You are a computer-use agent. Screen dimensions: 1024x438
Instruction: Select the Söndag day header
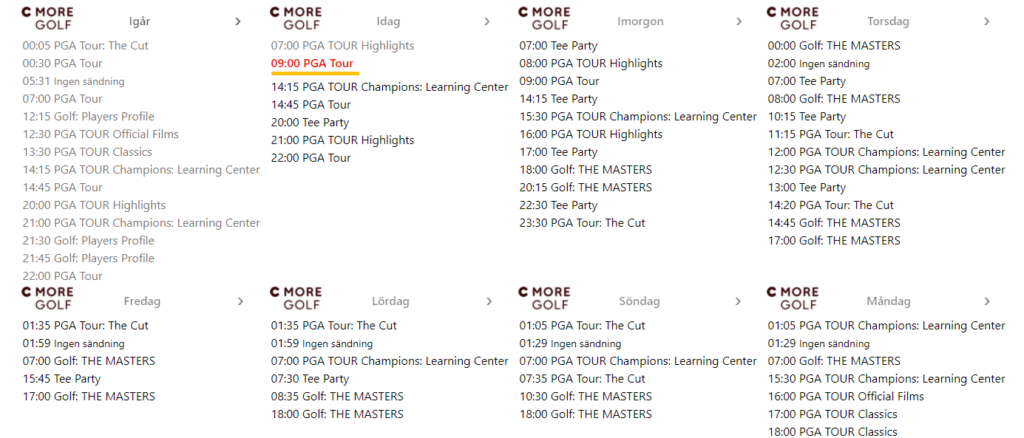[639, 302]
